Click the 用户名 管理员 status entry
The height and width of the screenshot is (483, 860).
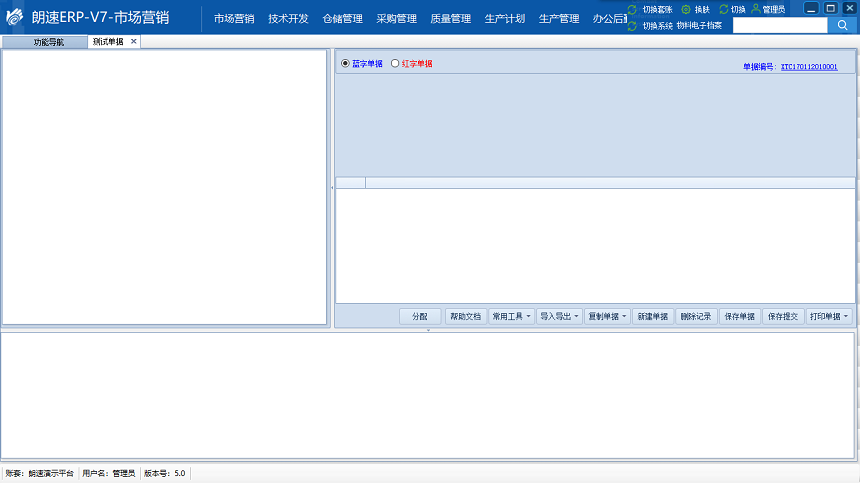click(x=109, y=473)
